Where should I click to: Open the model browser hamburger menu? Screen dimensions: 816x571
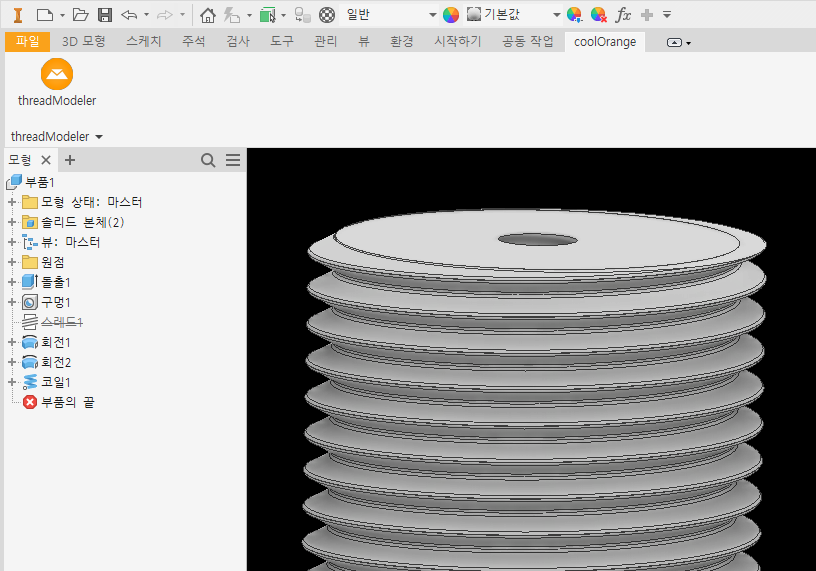pos(233,160)
